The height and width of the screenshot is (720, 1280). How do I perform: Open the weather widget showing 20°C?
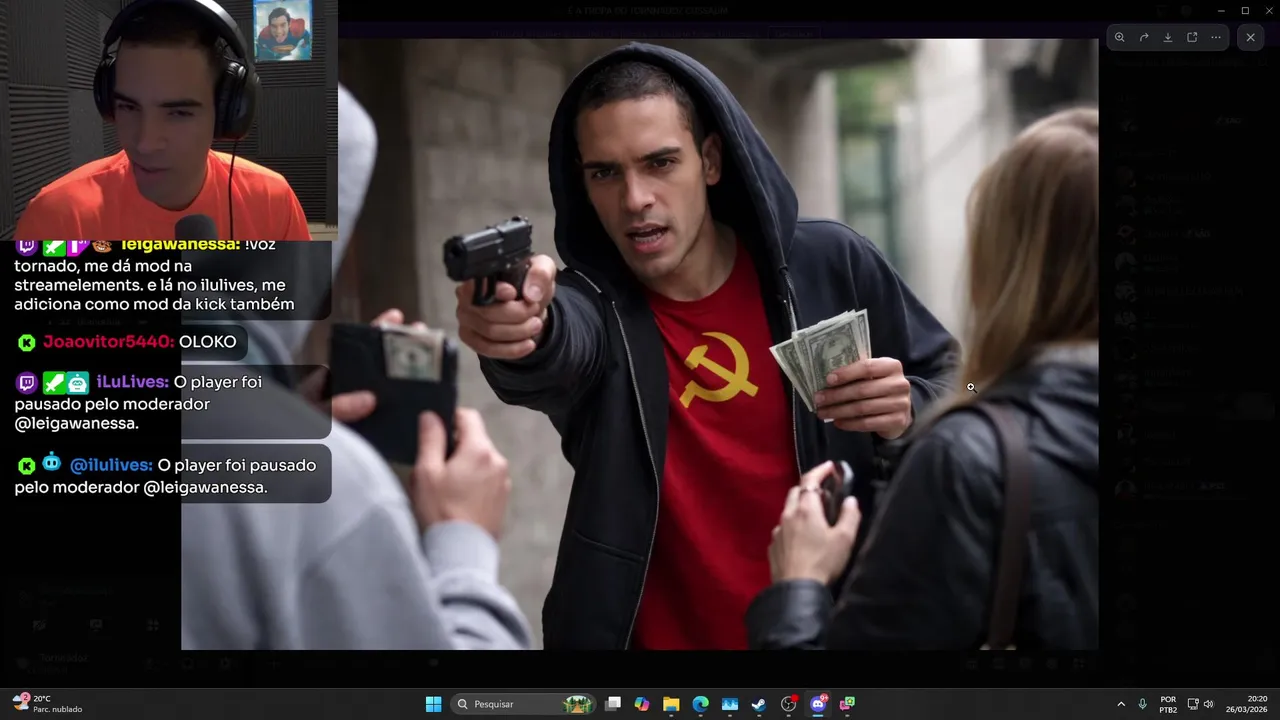pos(46,704)
